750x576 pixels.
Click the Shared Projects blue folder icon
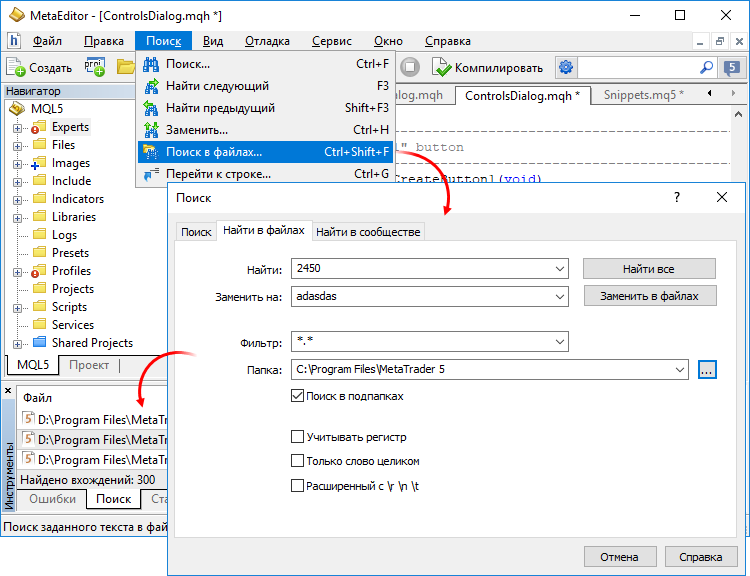click(40, 343)
